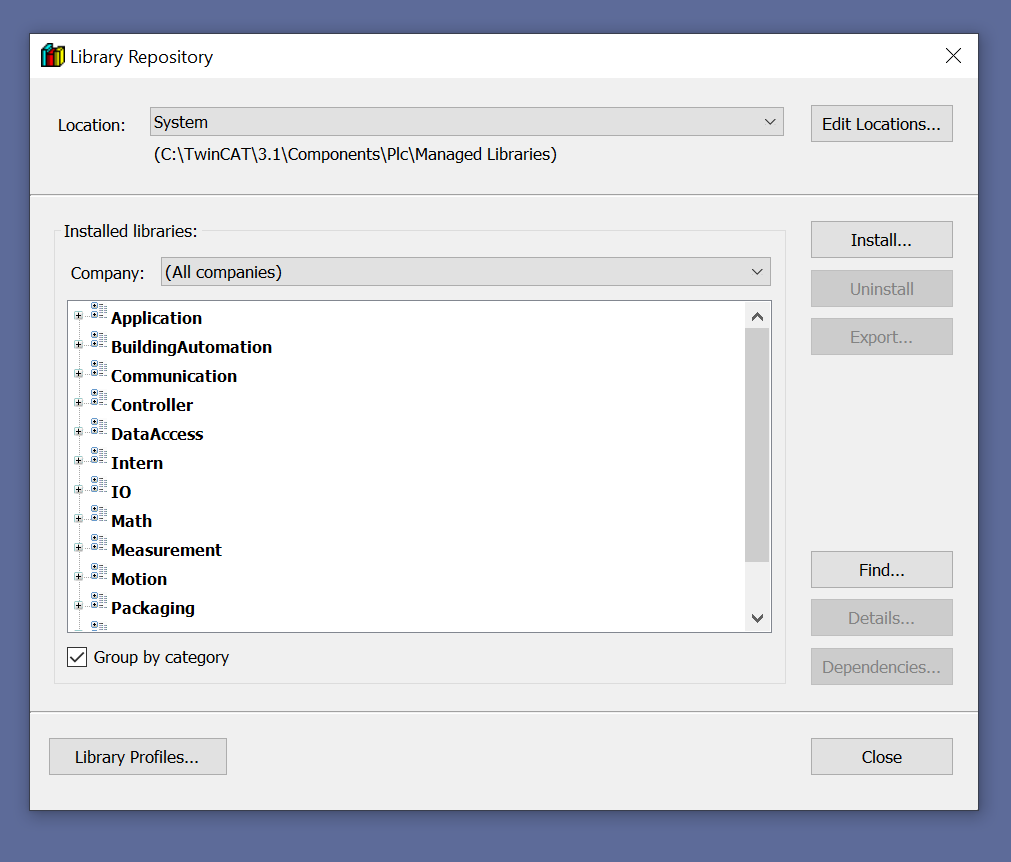Expand the Communication tree node

click(78, 373)
